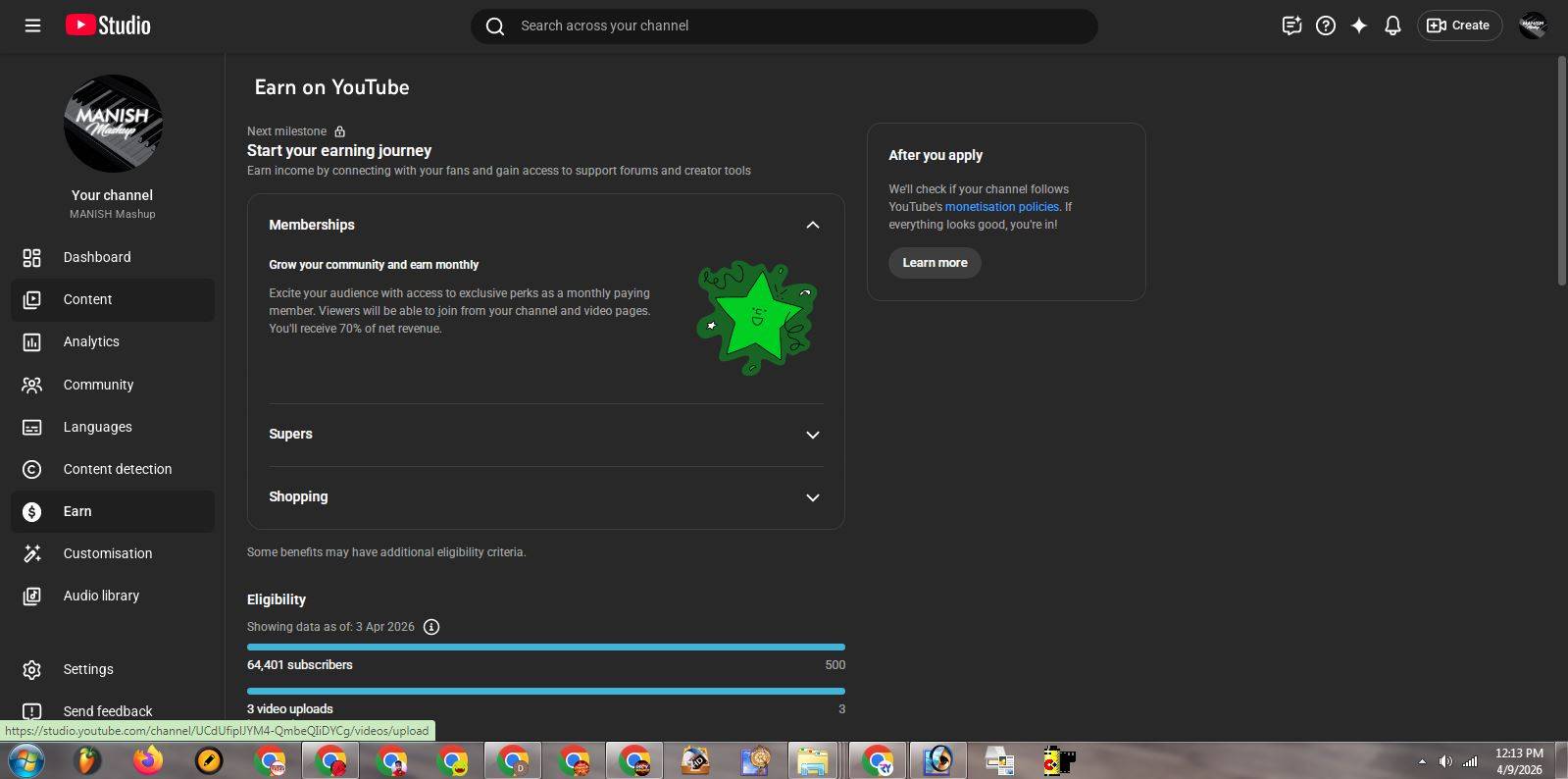Open account avatar in top right
1568x779 pixels.
(x=1532, y=26)
